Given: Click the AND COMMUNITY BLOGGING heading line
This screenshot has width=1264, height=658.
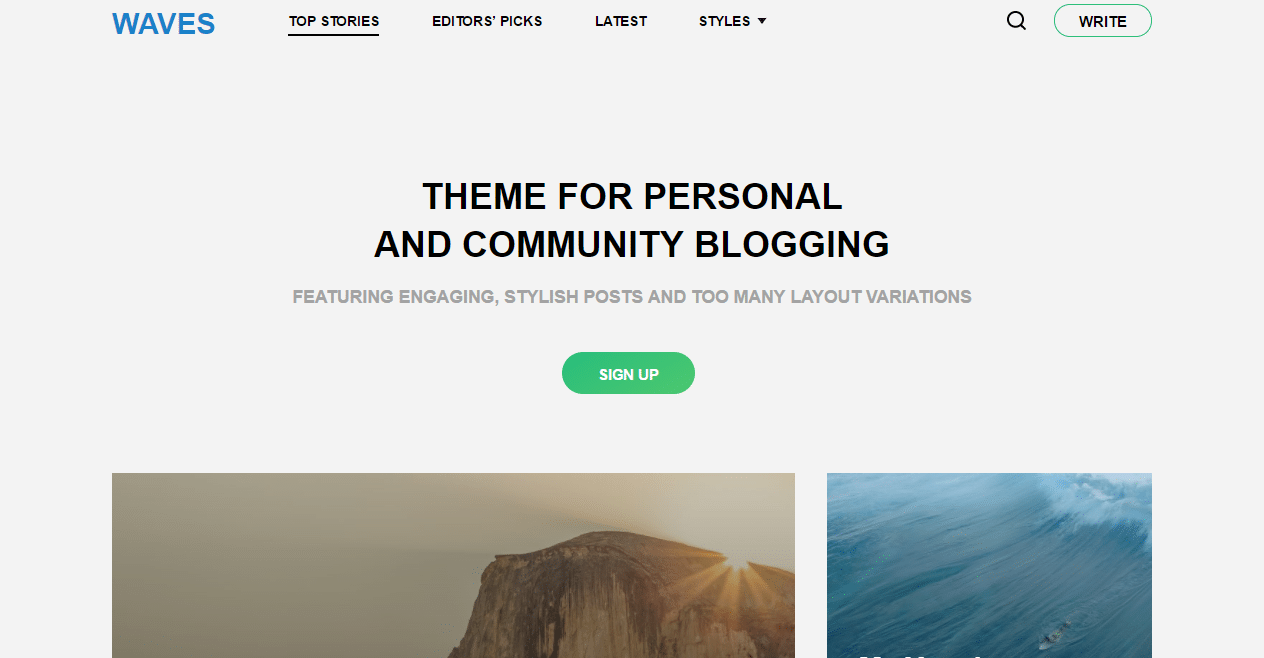Looking at the screenshot, I should (632, 245).
